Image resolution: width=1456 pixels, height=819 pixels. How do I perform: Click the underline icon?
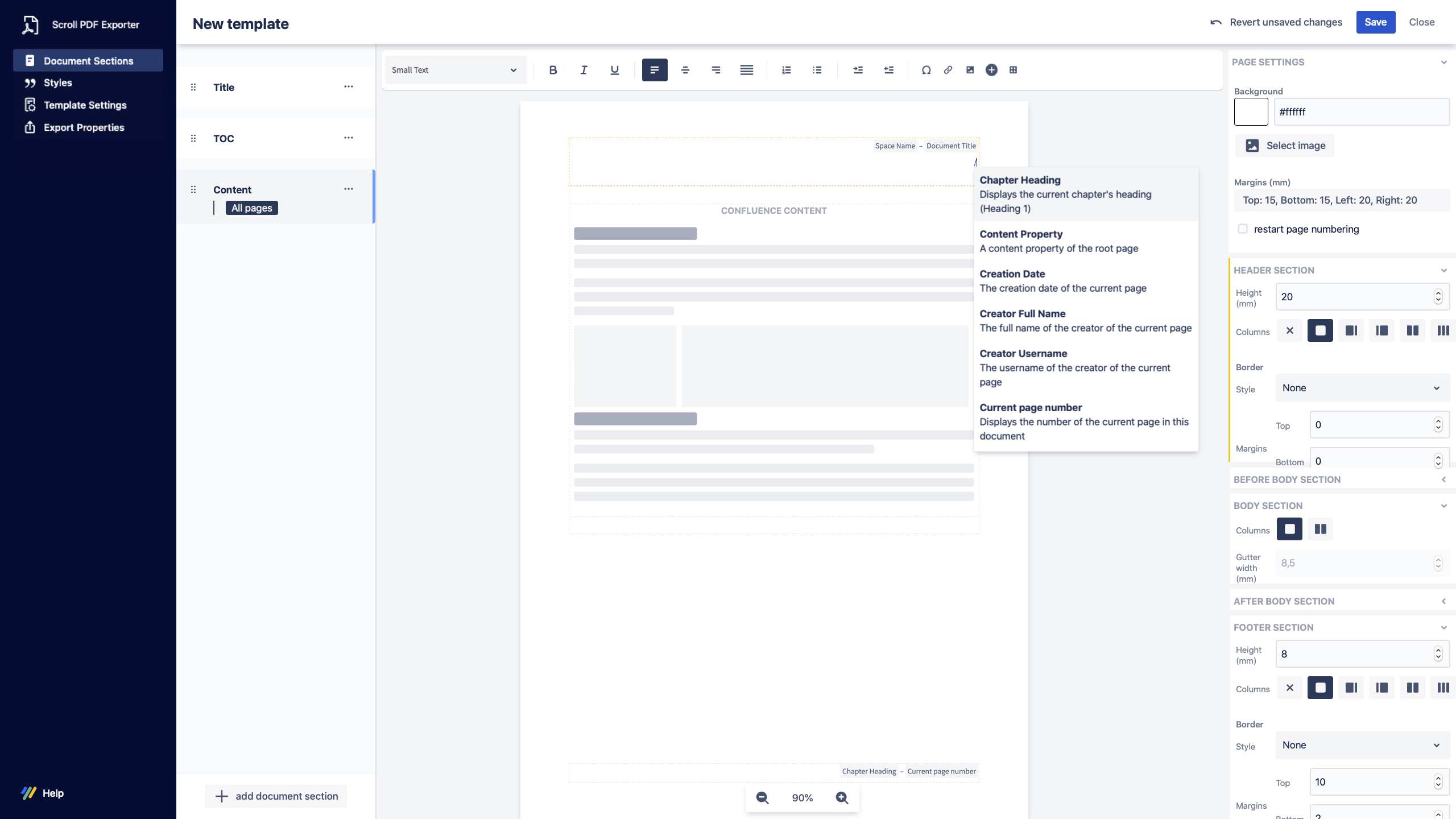(614, 70)
